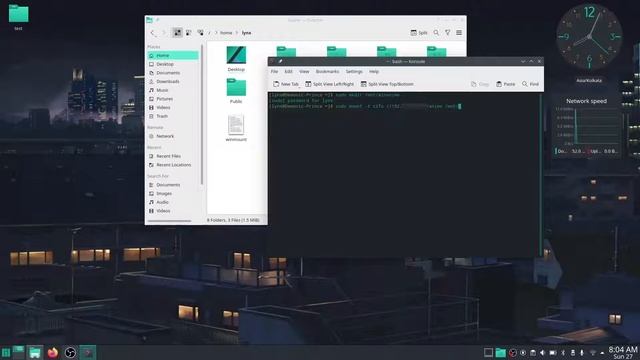The width and height of the screenshot is (640, 360).
Task: Toggle the filter bar icon in Dolphin
Action: [x=448, y=33]
